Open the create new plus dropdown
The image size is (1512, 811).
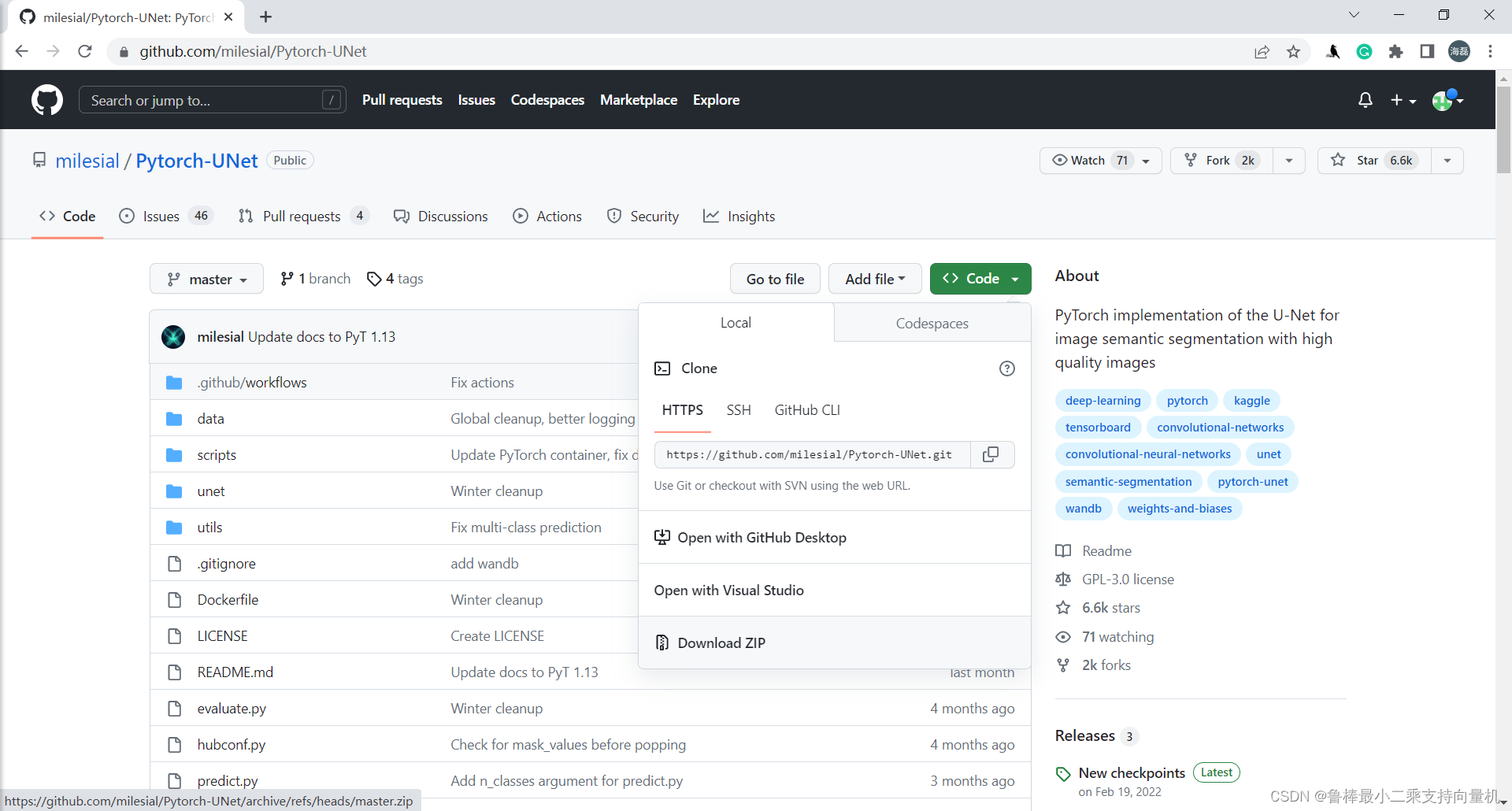1403,100
